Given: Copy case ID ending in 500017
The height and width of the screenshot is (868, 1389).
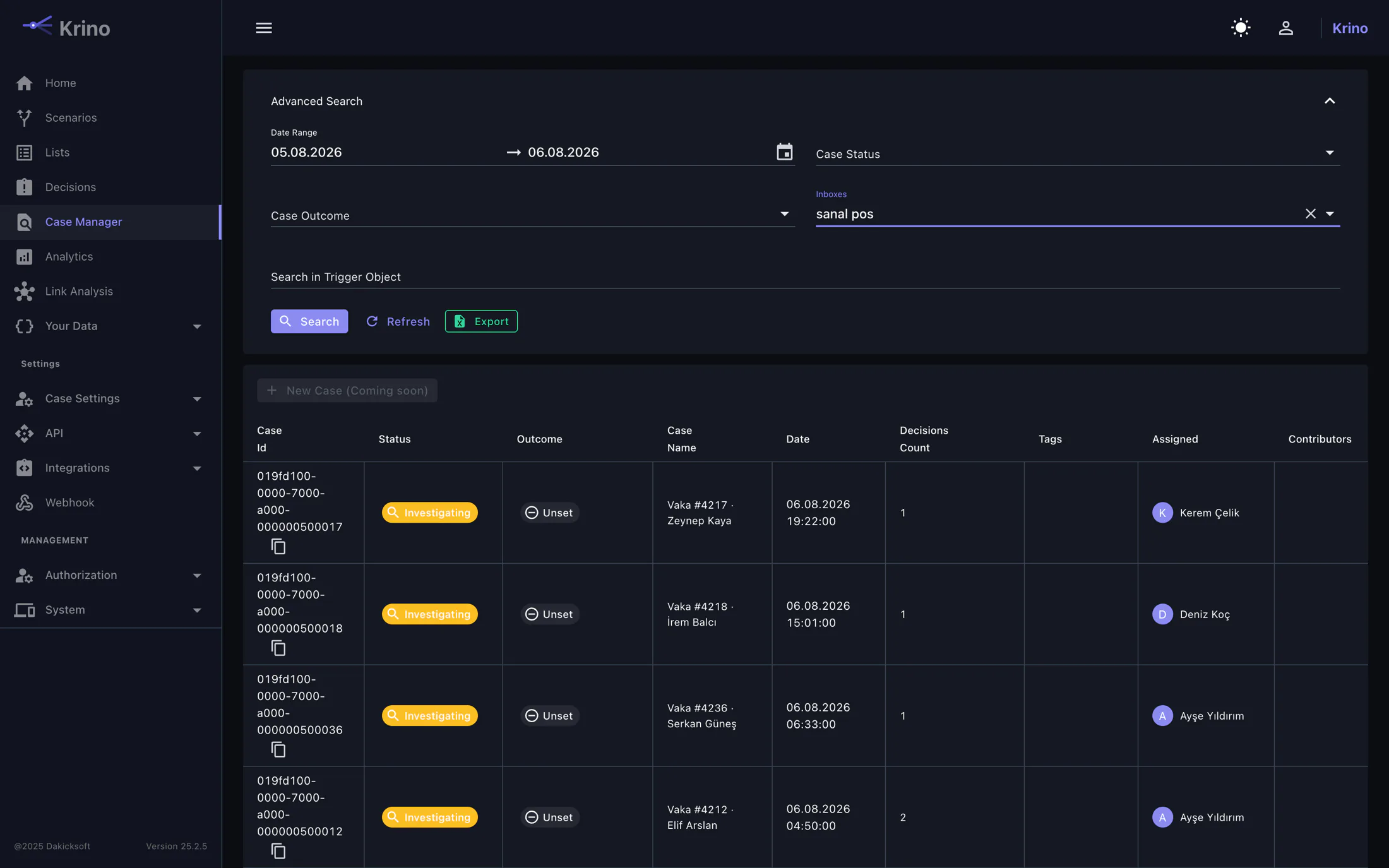Looking at the screenshot, I should pos(278,547).
